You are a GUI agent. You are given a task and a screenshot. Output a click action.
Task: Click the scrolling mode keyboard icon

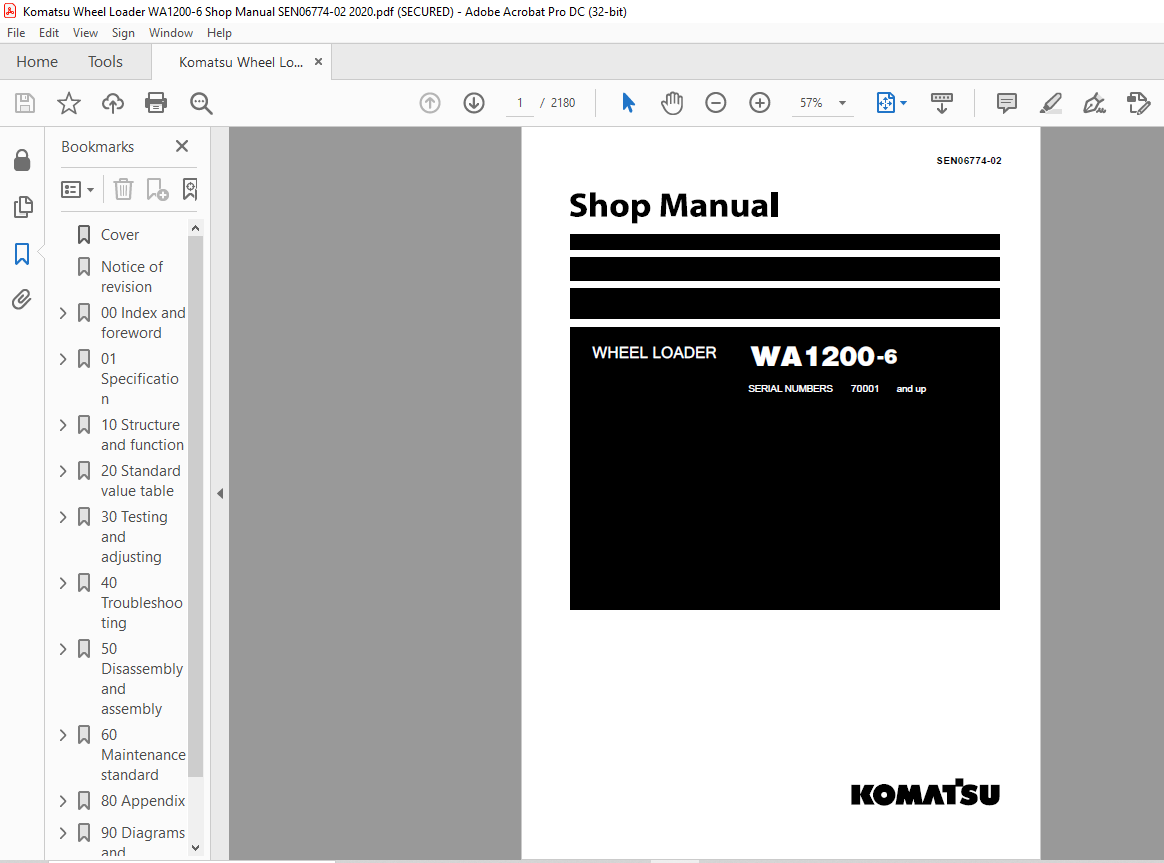click(x=941, y=103)
